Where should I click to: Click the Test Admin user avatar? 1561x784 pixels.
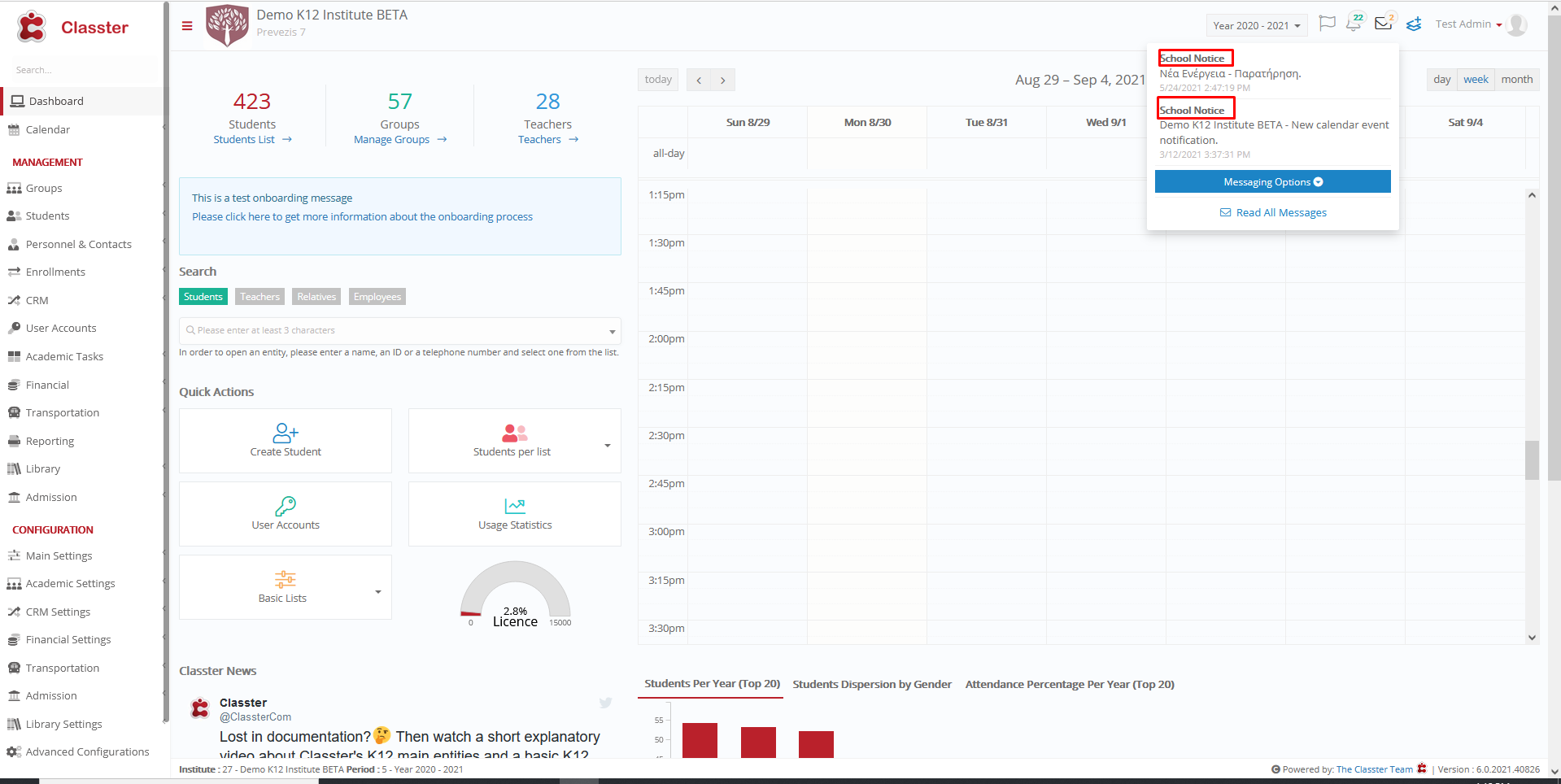click(1516, 25)
